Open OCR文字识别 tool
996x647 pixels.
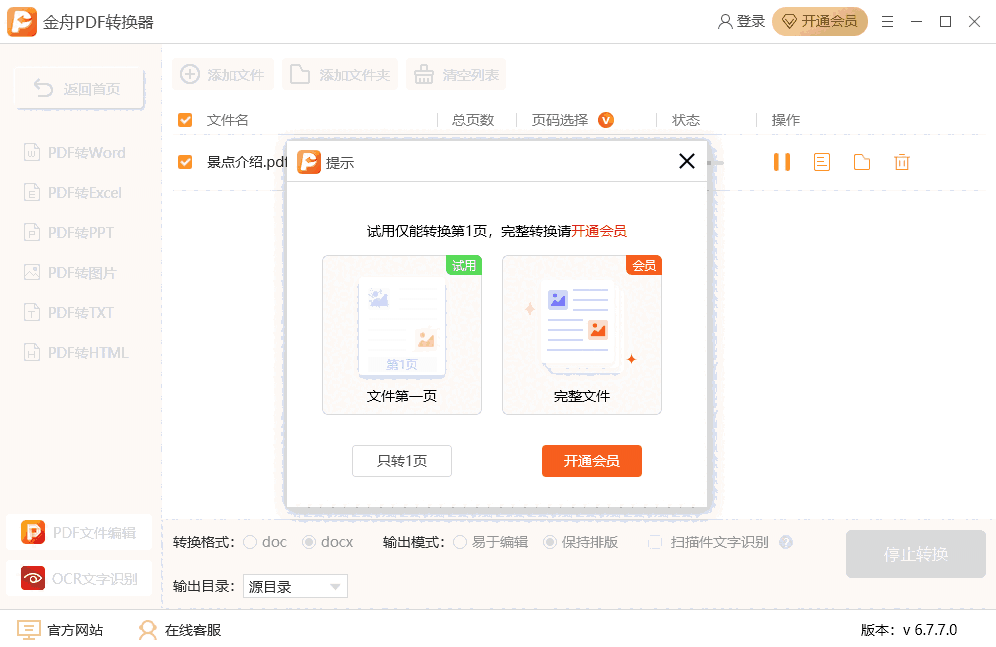79,578
